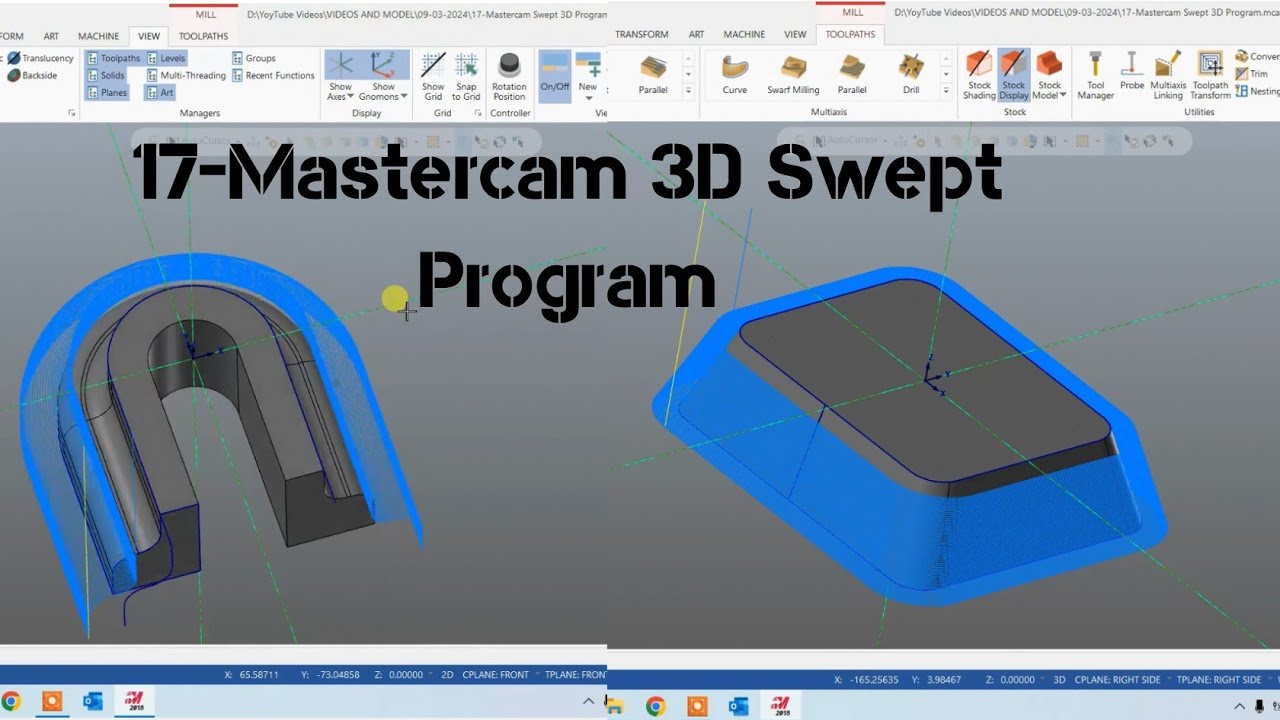Open the Translucency group dialog launcher

coord(72,113)
